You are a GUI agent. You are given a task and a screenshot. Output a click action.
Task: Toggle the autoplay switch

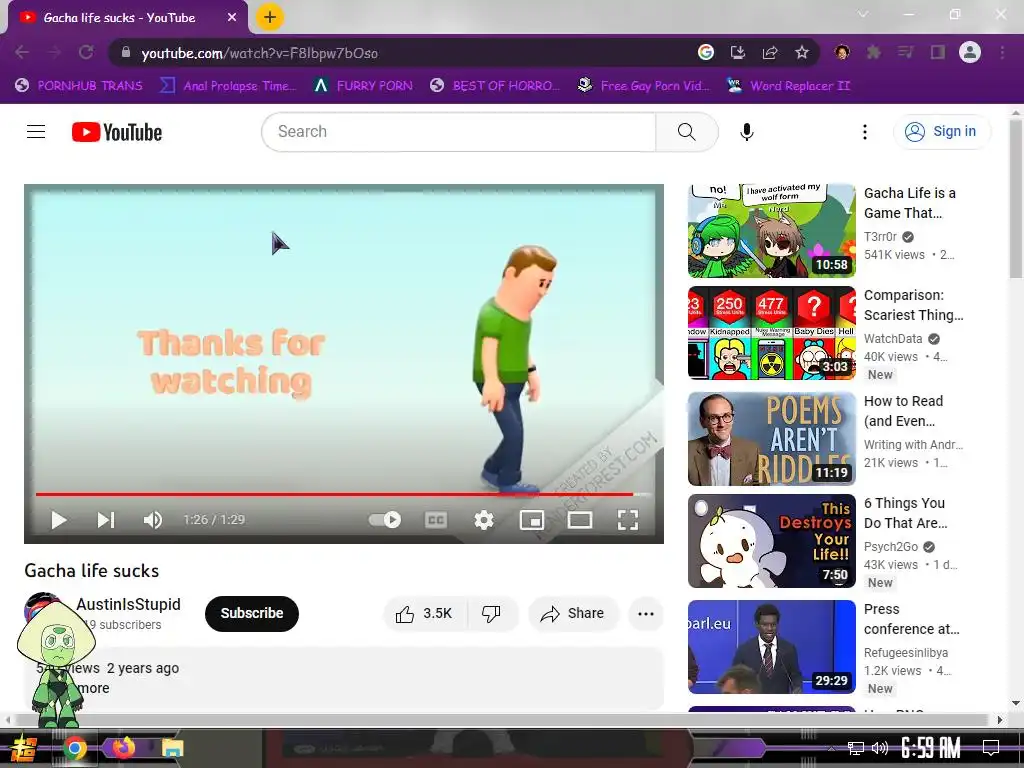(x=385, y=520)
